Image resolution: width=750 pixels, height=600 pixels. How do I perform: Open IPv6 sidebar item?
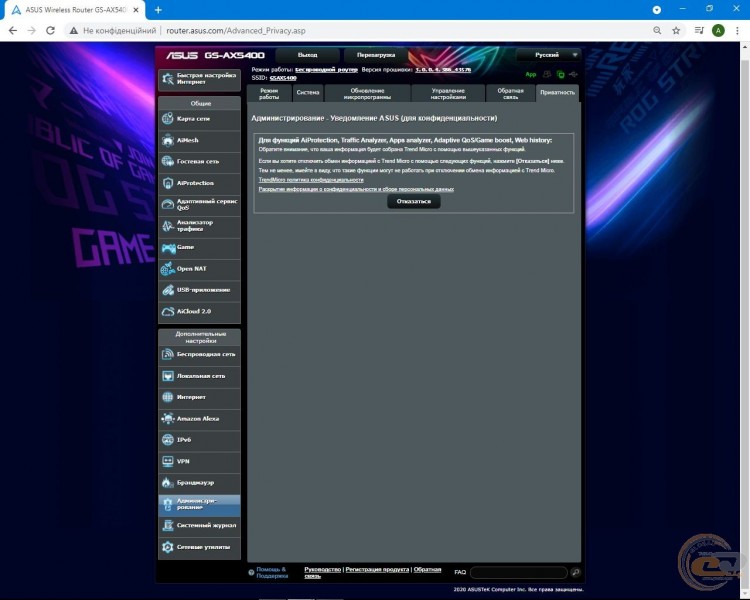(199, 440)
